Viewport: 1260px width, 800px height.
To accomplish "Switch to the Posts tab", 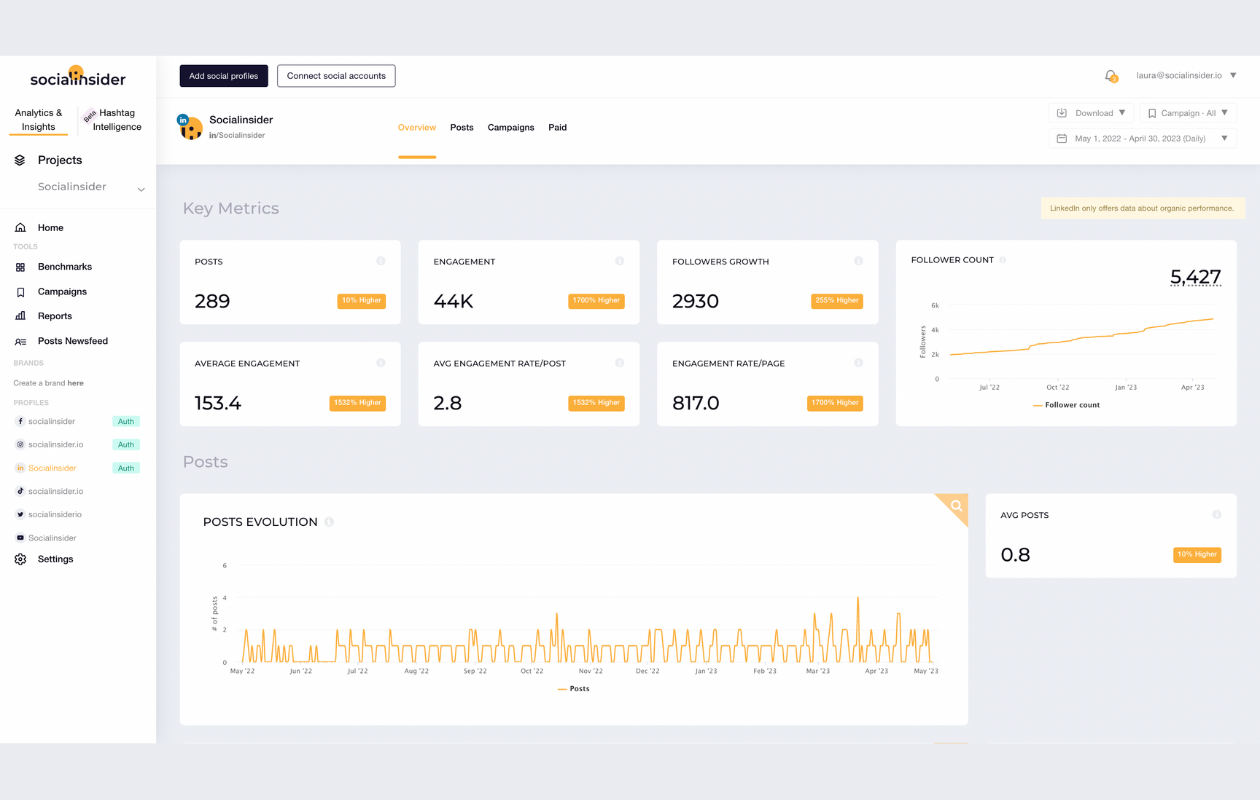I will [x=462, y=128].
